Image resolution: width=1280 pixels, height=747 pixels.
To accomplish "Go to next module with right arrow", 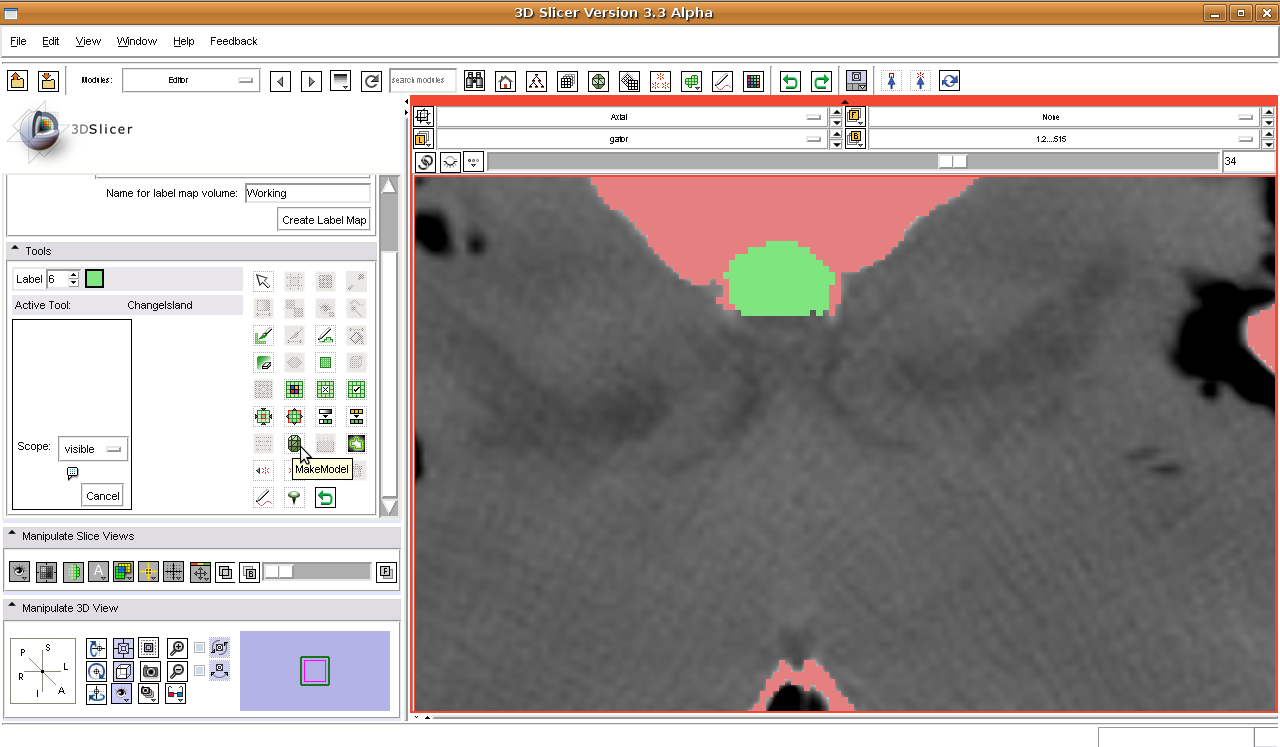I will [x=311, y=81].
